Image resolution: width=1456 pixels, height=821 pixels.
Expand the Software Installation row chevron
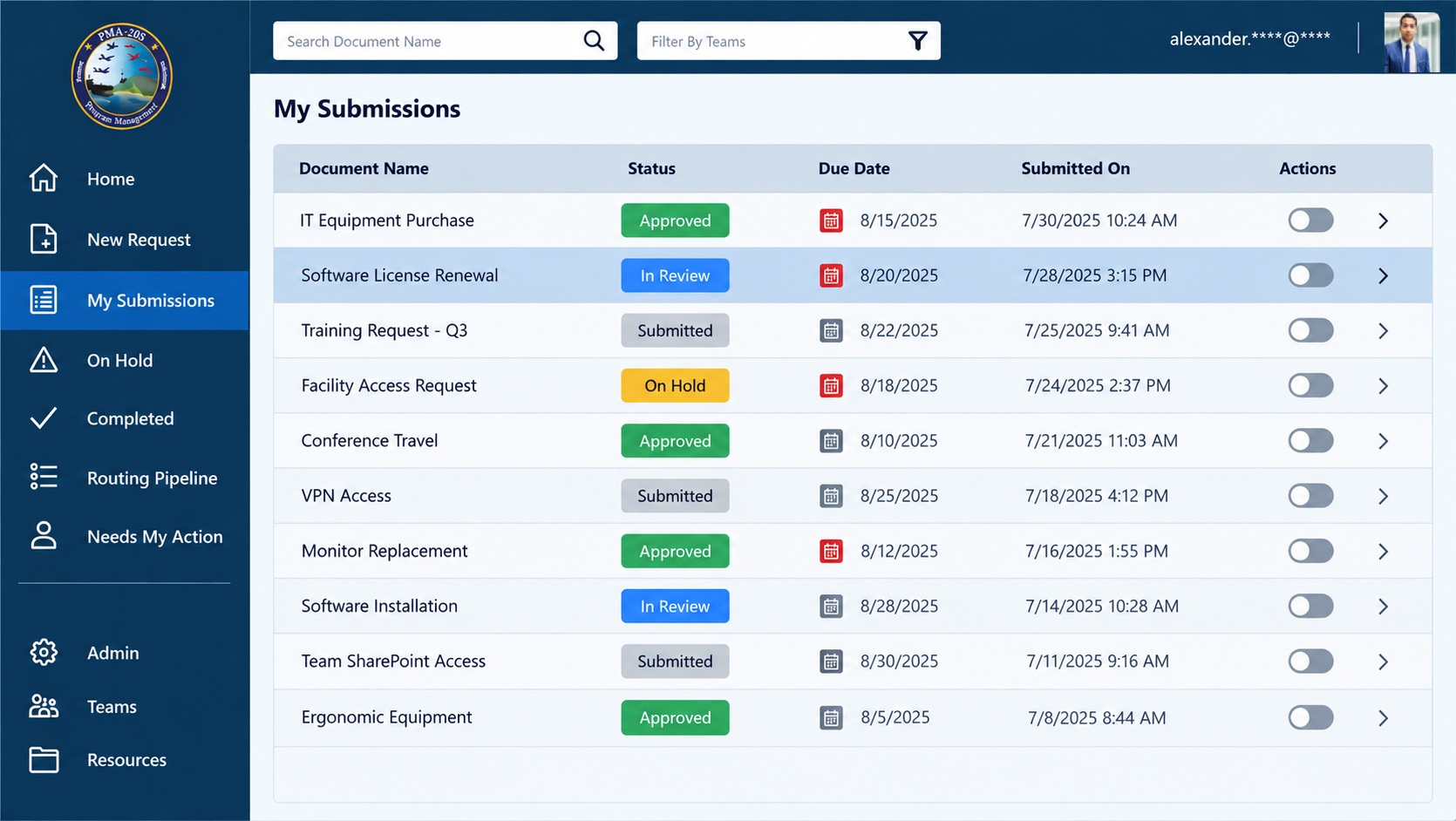click(1383, 607)
